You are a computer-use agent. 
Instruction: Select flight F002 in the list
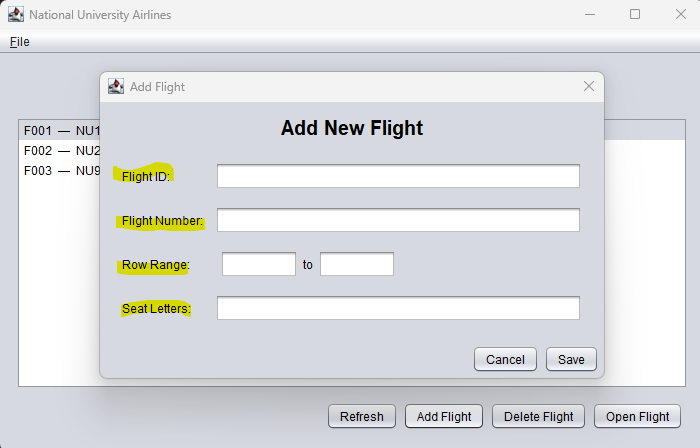(60, 151)
